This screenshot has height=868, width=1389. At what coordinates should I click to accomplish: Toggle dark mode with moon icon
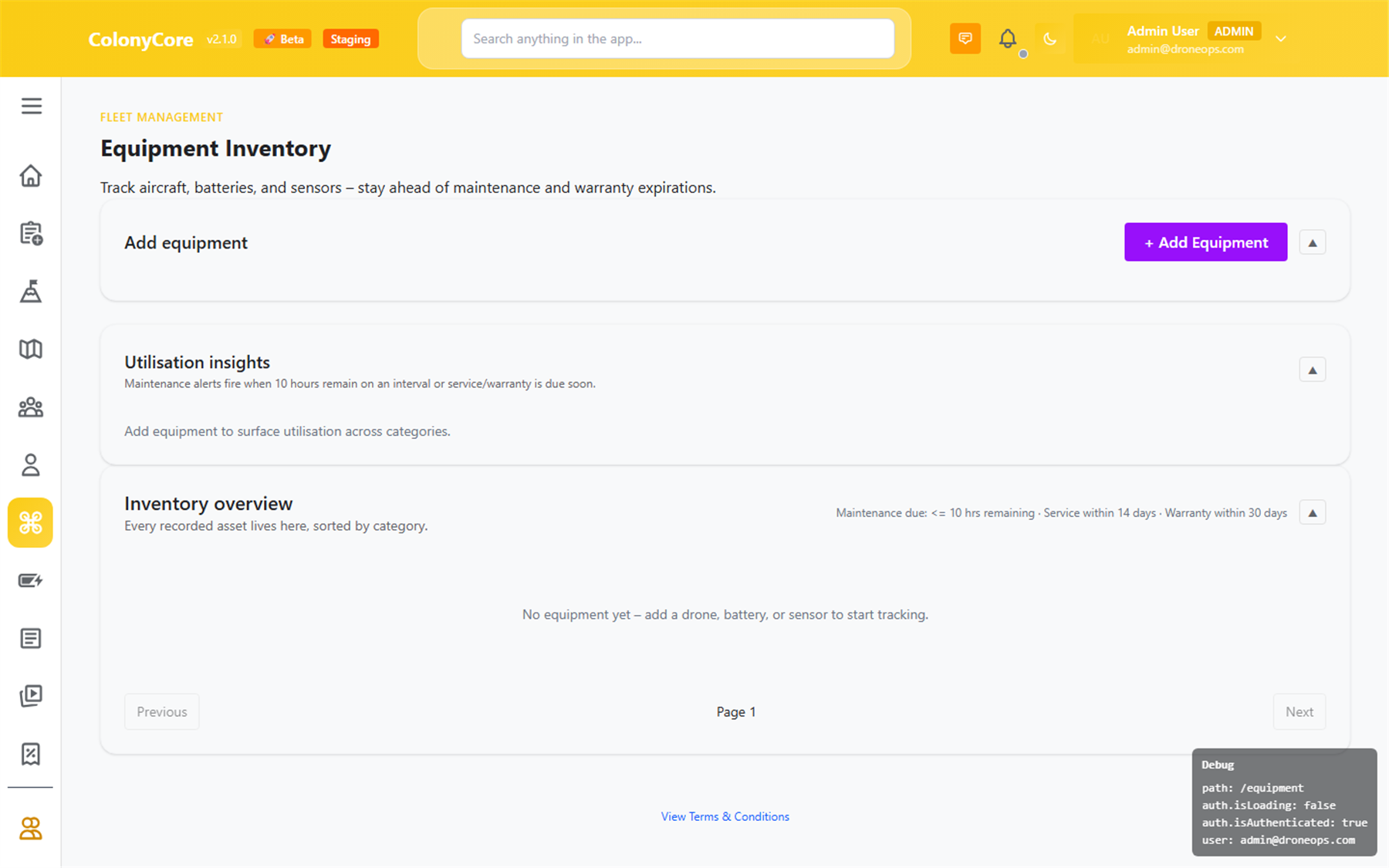[1049, 39]
